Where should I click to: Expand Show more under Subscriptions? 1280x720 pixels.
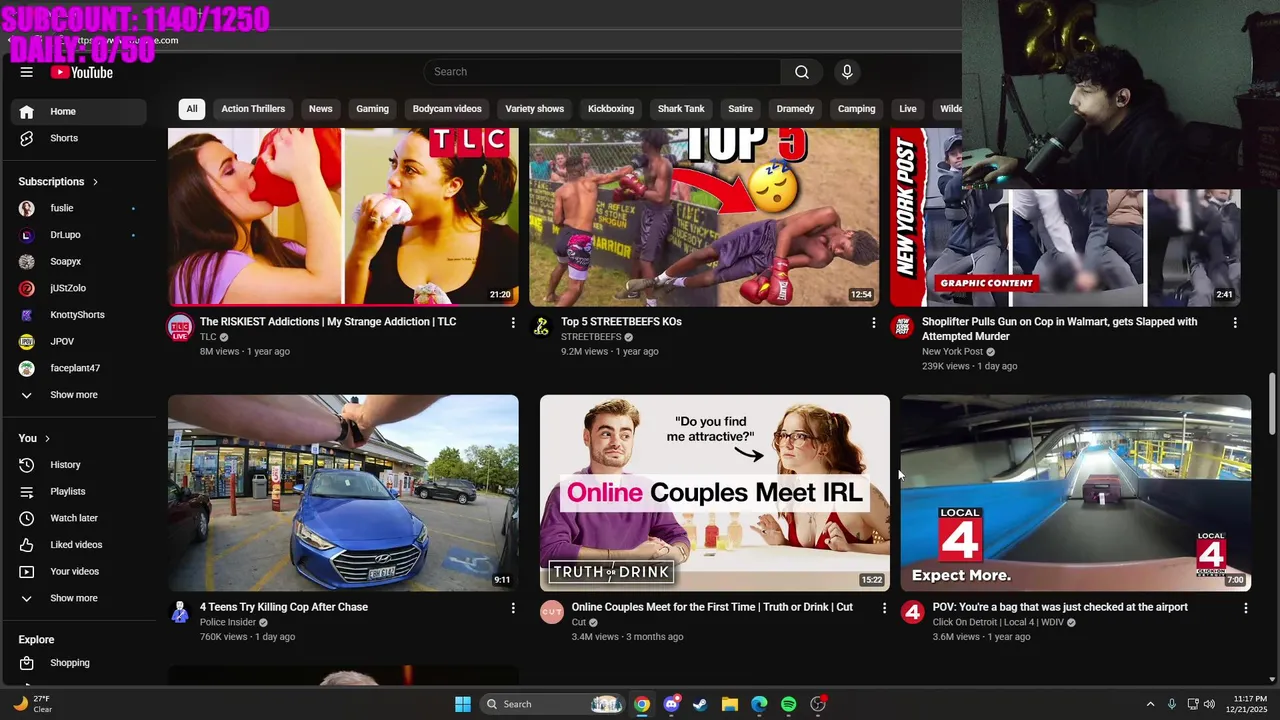(79, 395)
